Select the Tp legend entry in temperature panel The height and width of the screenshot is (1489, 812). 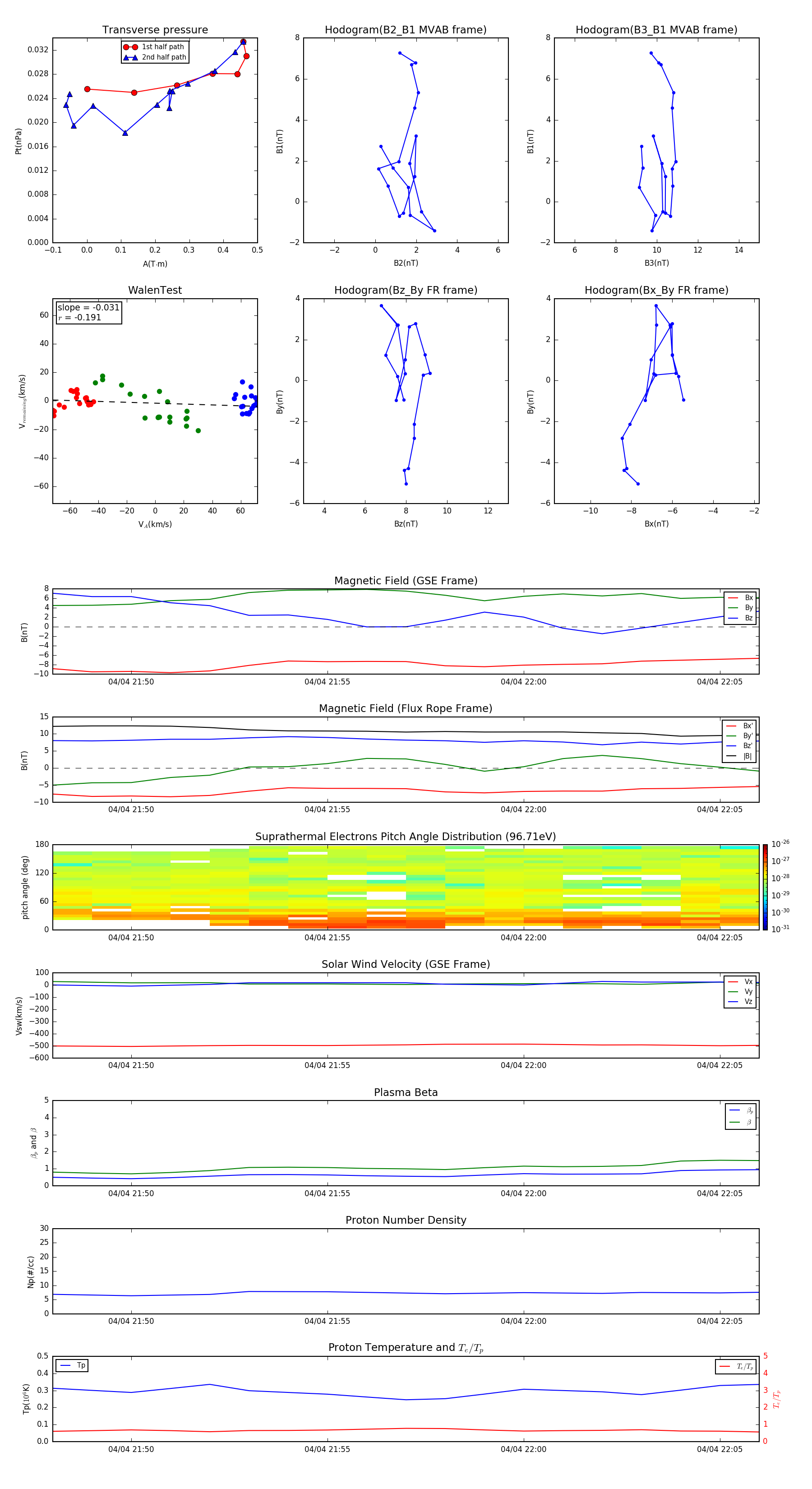(72, 1366)
